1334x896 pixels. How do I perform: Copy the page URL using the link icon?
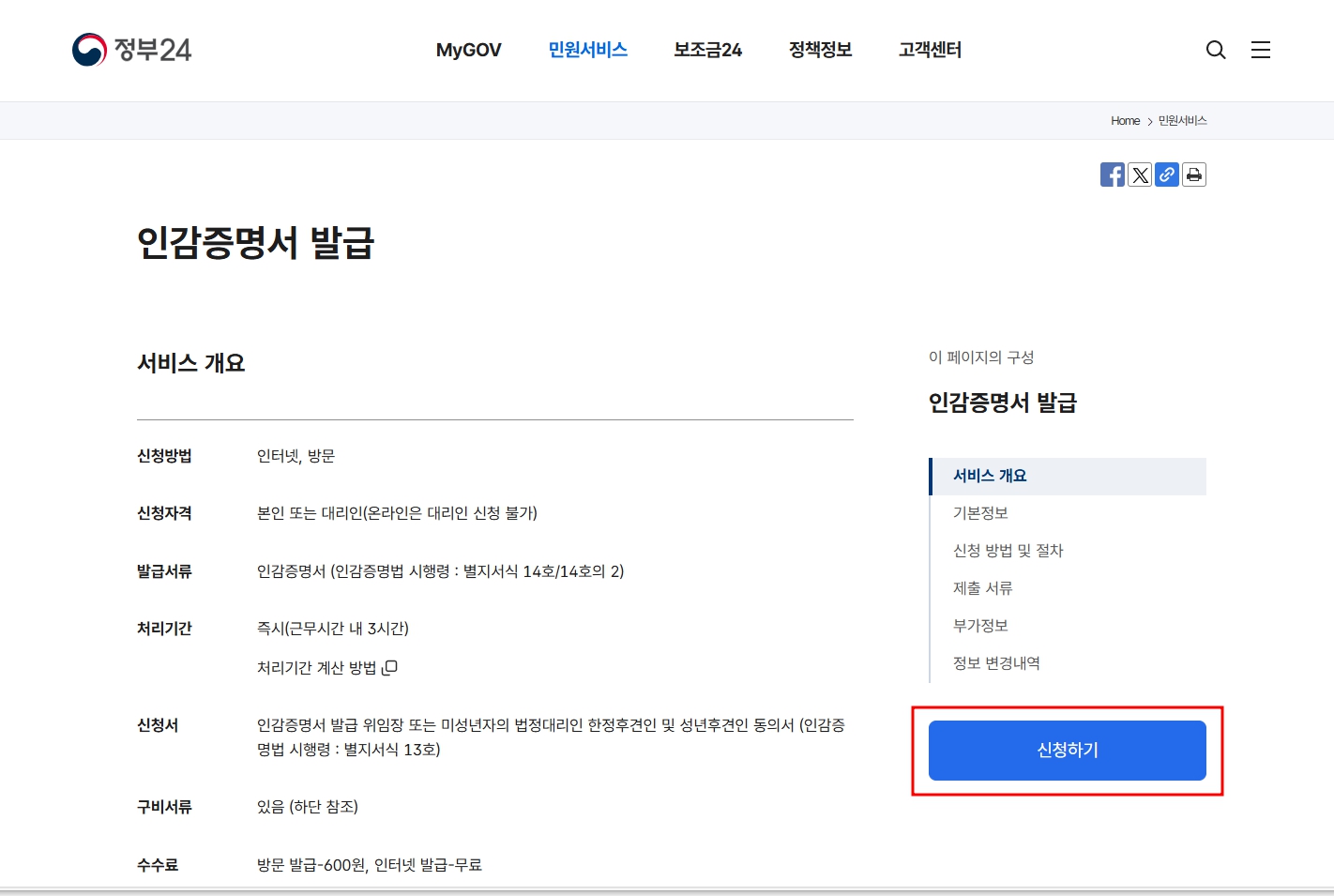click(1167, 174)
